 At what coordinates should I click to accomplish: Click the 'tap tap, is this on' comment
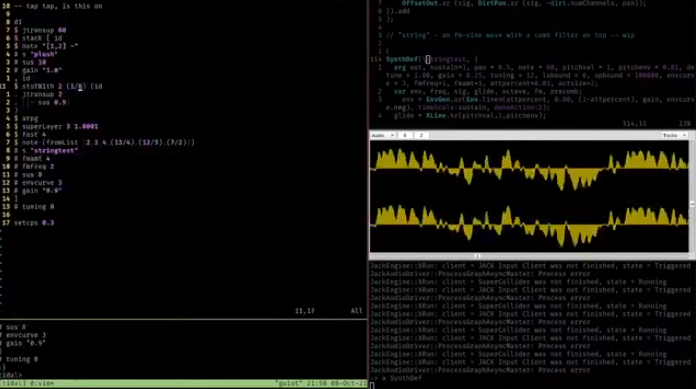coord(58,6)
